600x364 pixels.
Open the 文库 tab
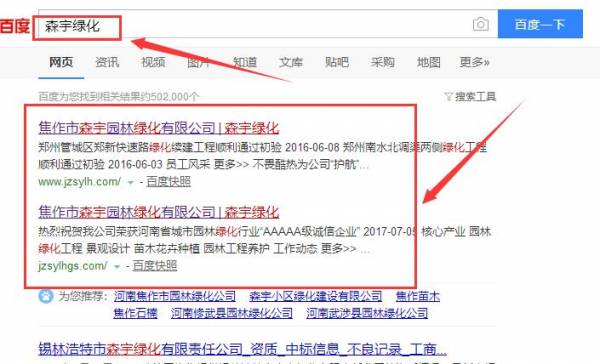coord(291,62)
